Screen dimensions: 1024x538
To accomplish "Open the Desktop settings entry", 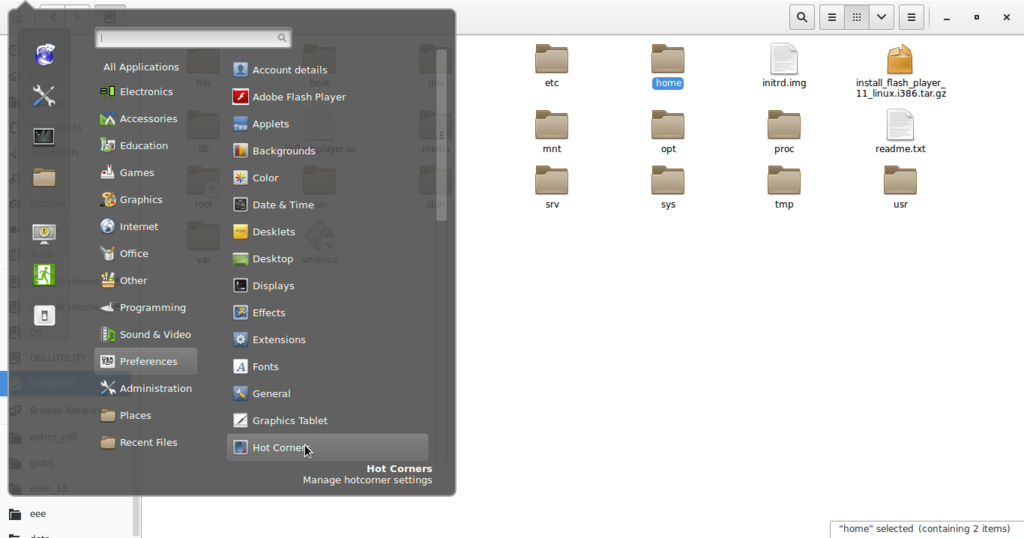I will click(x=327, y=259).
